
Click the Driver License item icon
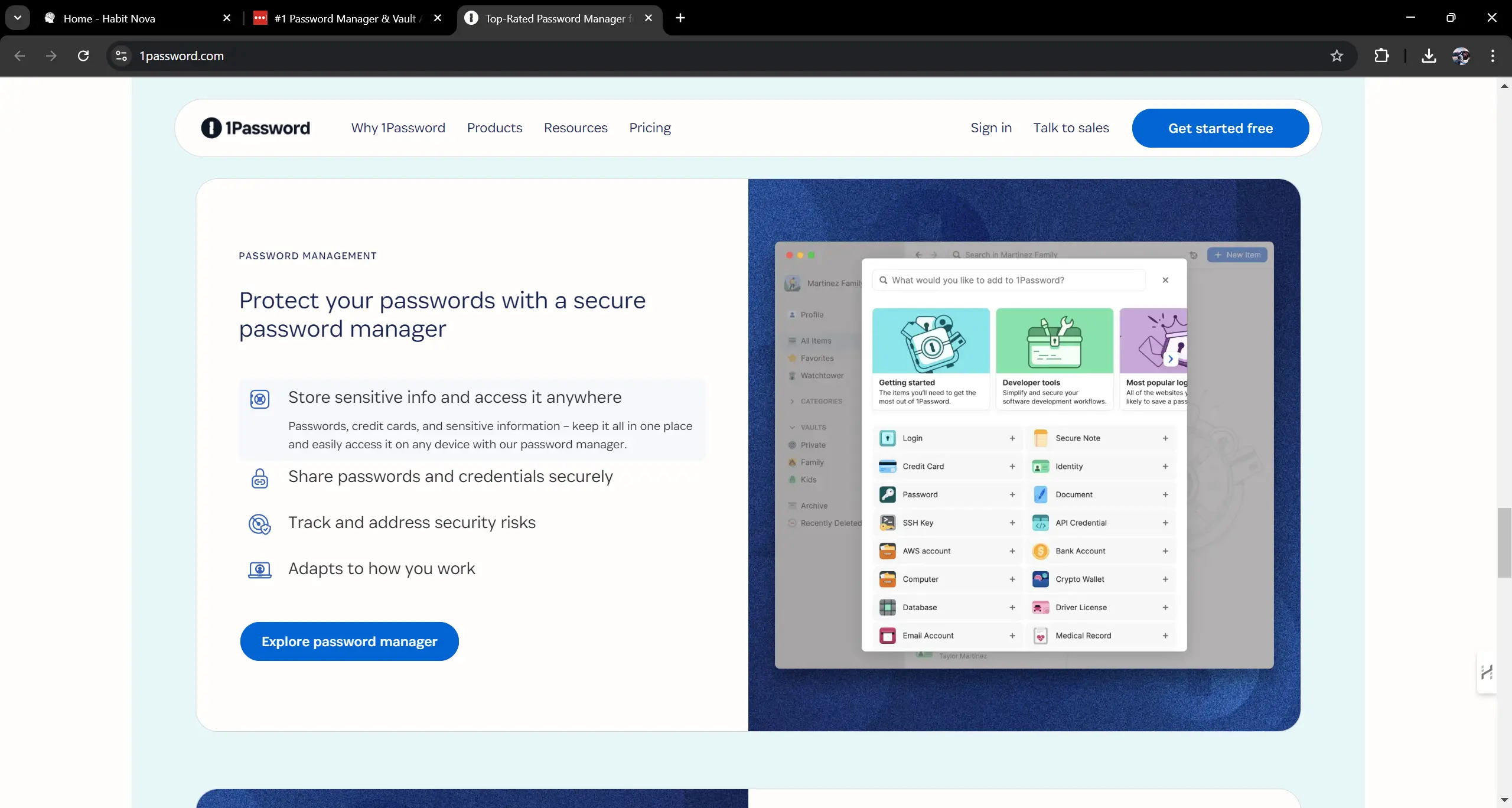pos(1040,607)
